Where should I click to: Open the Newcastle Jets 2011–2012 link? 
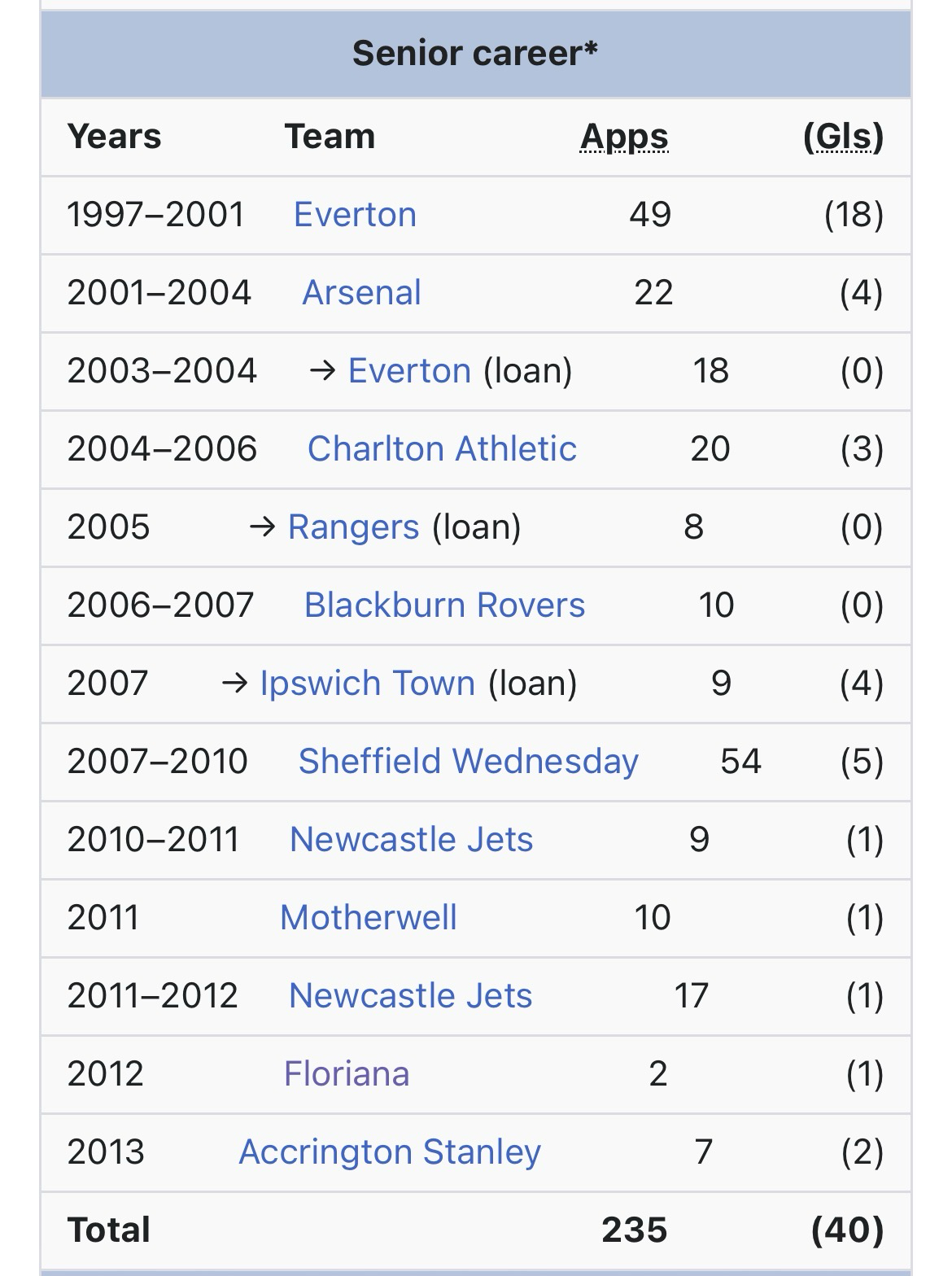410,996
